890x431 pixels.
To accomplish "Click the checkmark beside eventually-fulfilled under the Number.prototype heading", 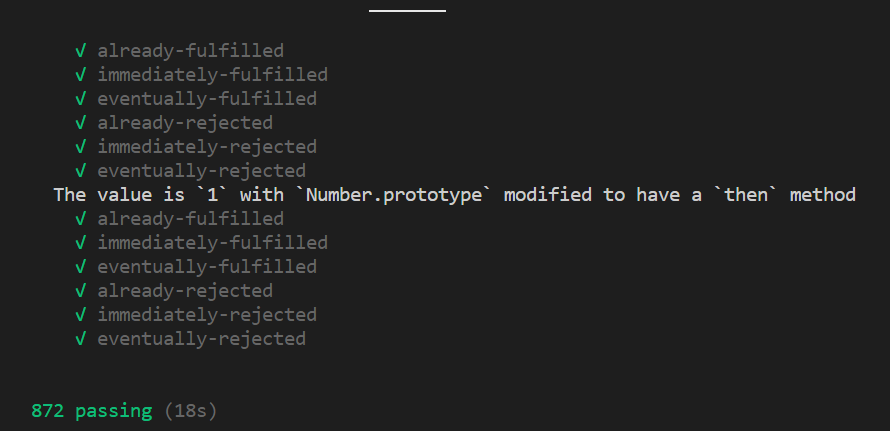I will [80, 267].
